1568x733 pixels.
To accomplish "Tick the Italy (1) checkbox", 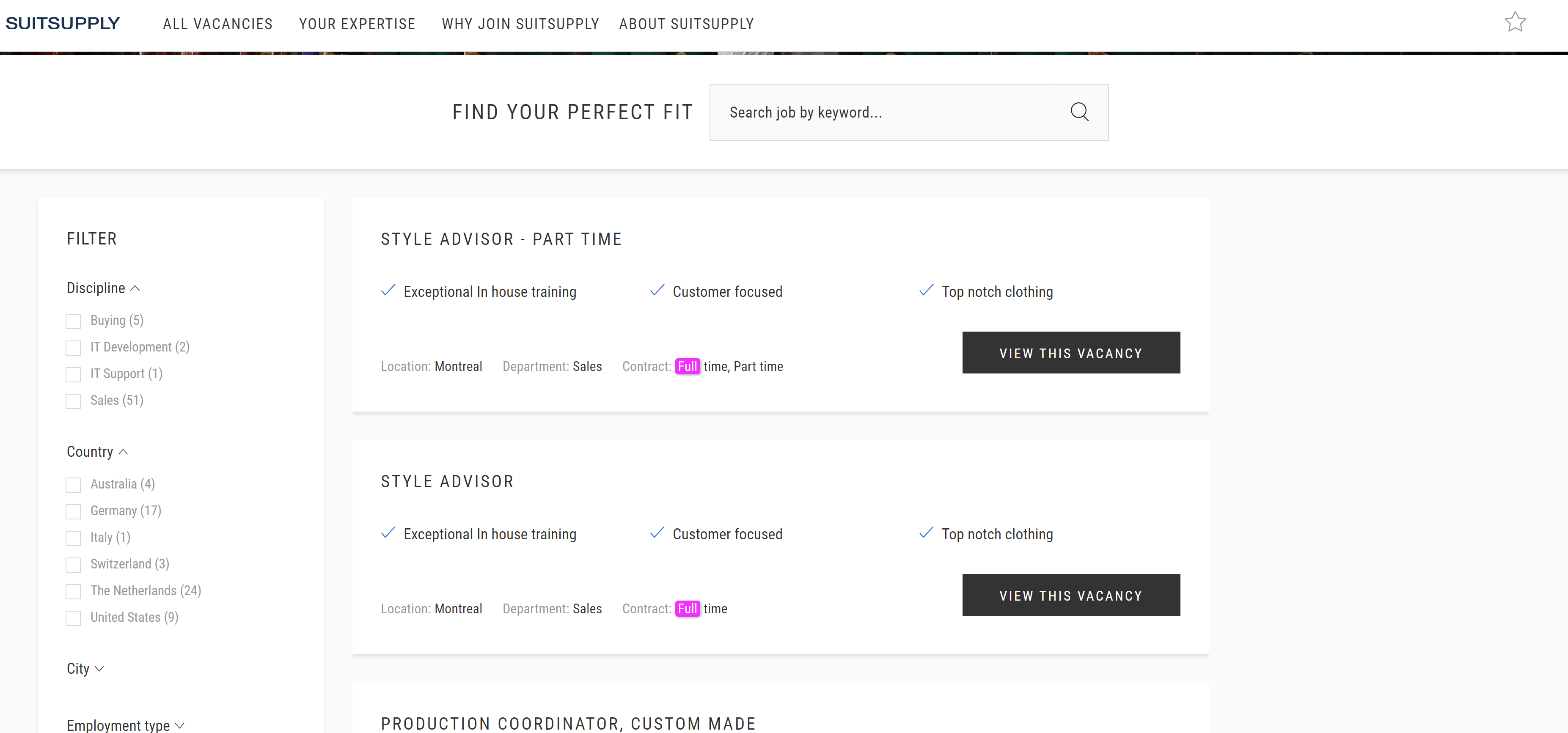I will click(73, 538).
